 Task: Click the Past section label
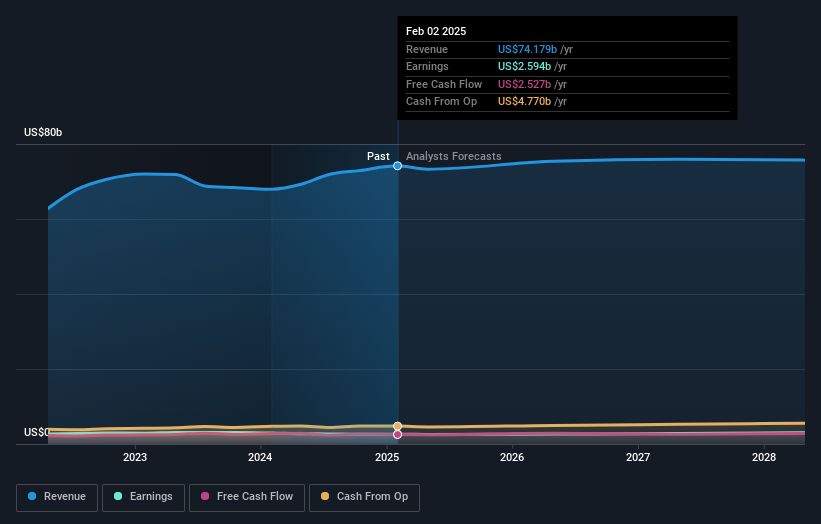tap(378, 156)
